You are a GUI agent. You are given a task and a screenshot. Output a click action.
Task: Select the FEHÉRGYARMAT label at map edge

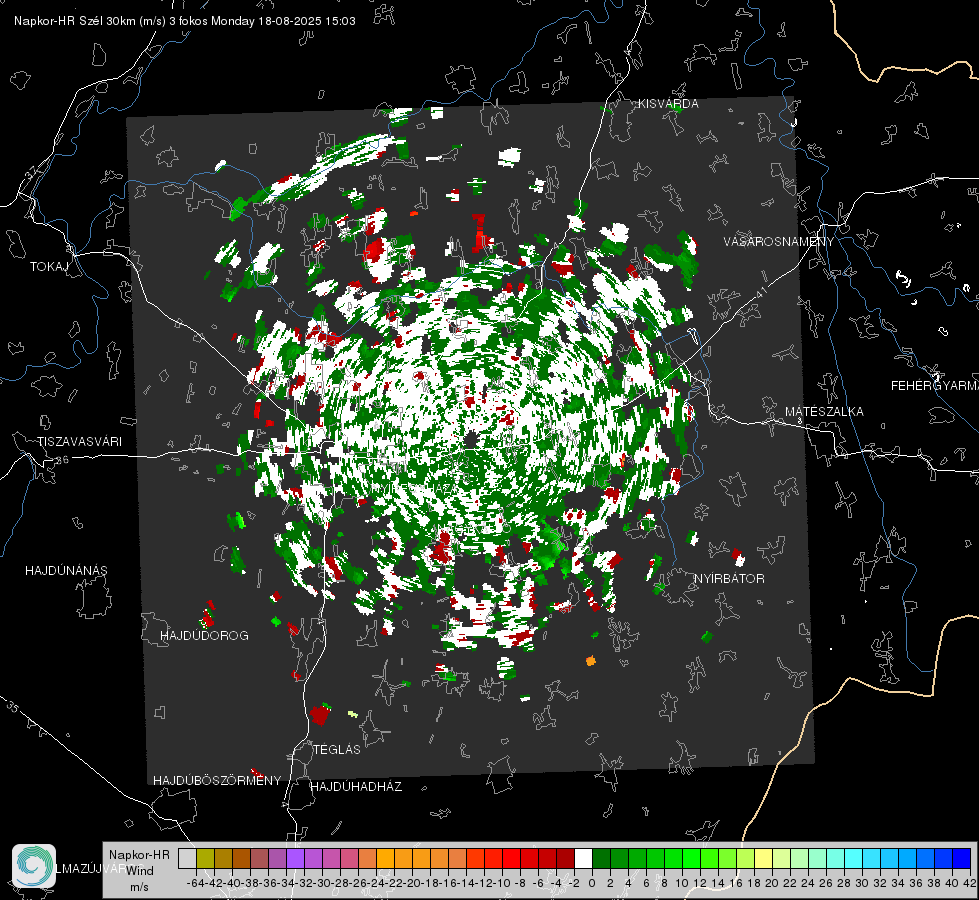[934, 386]
